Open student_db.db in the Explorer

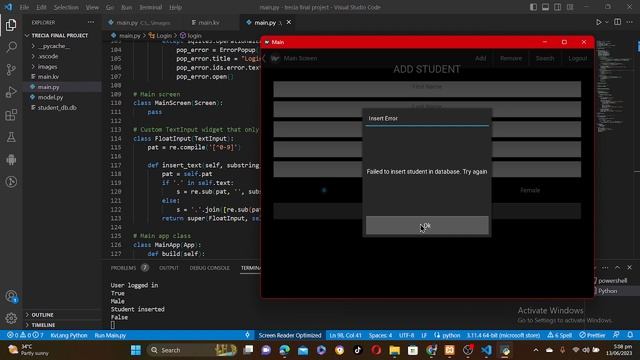click(x=57, y=108)
